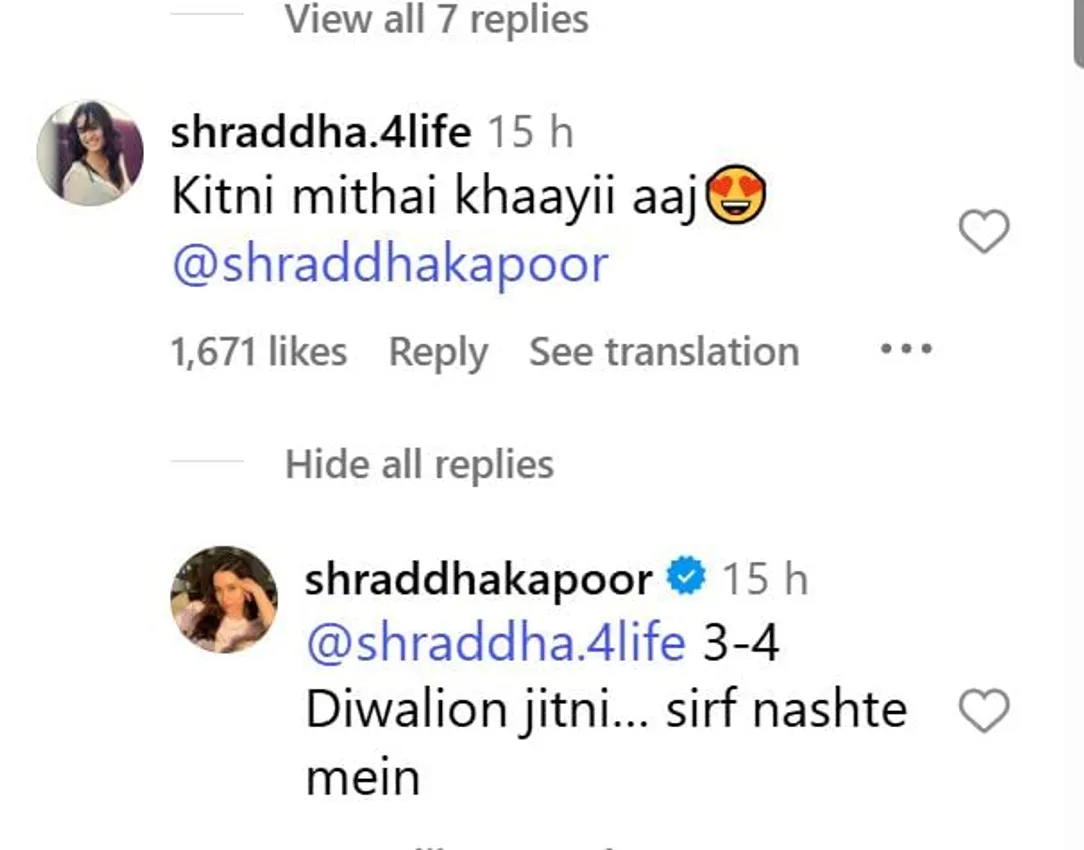1084x850 pixels.
Task: Like the "Kitni mithai khaayii aaj" comment
Action: click(984, 232)
